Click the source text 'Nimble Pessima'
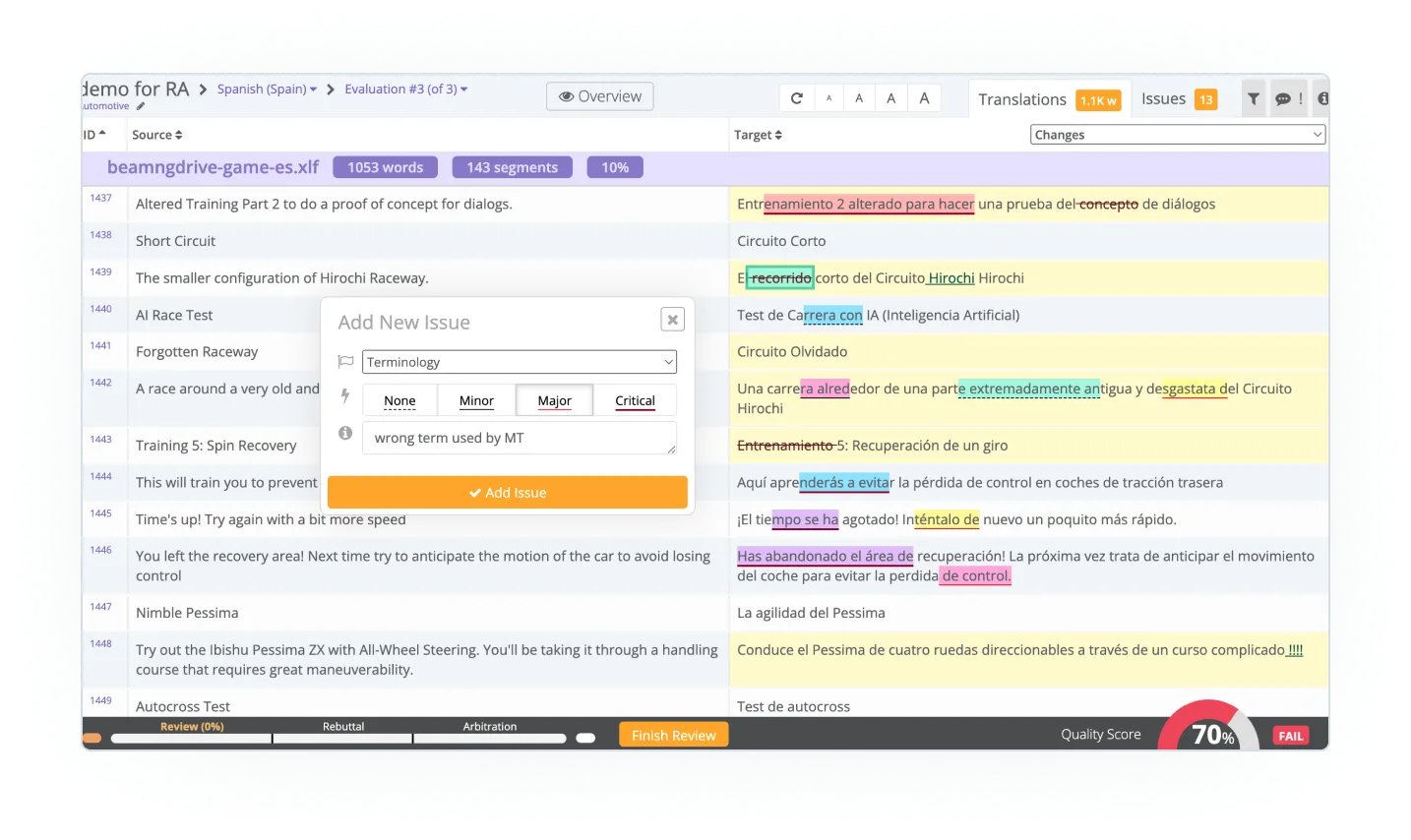 (x=187, y=613)
